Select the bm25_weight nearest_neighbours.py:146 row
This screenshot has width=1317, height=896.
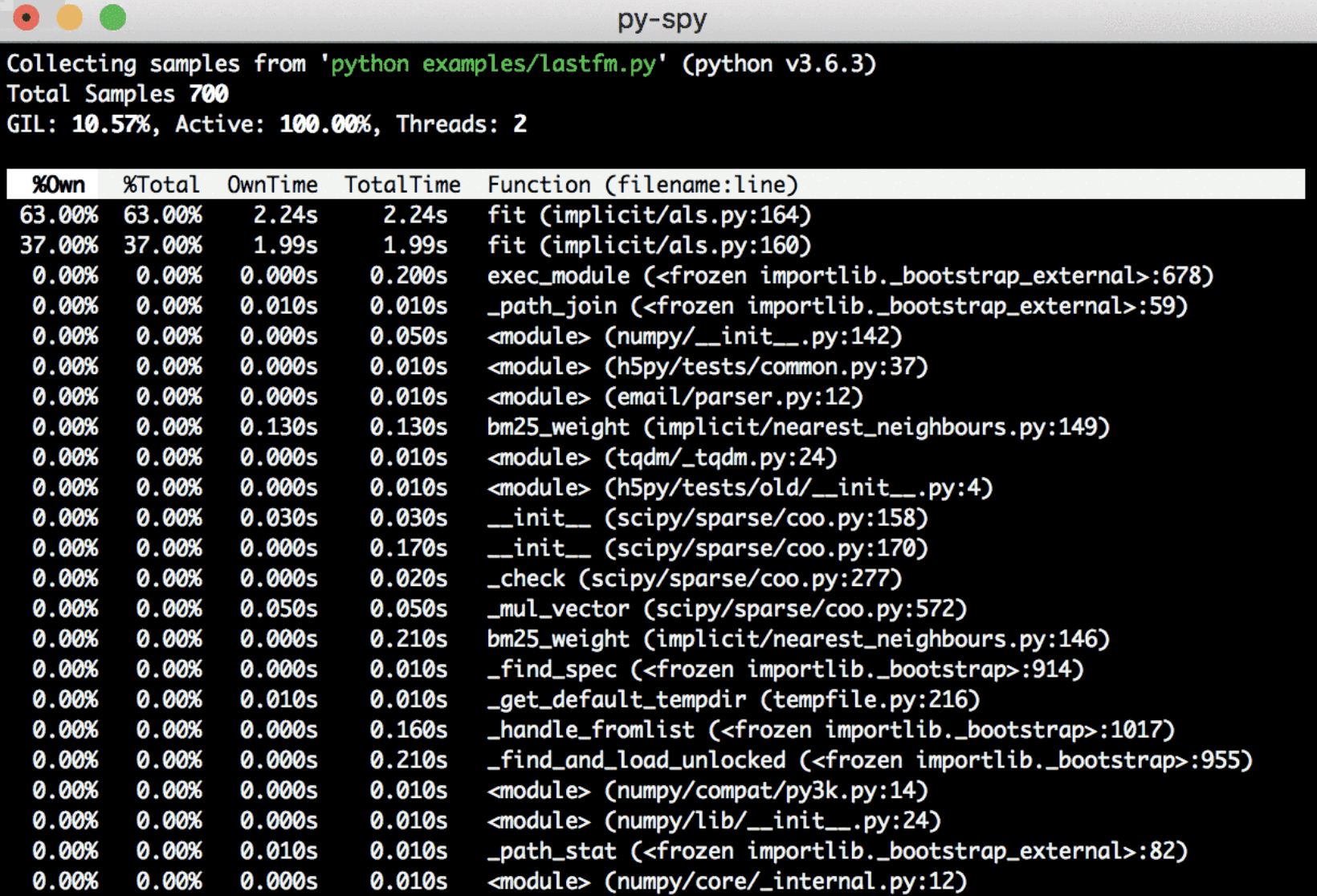(x=656, y=639)
